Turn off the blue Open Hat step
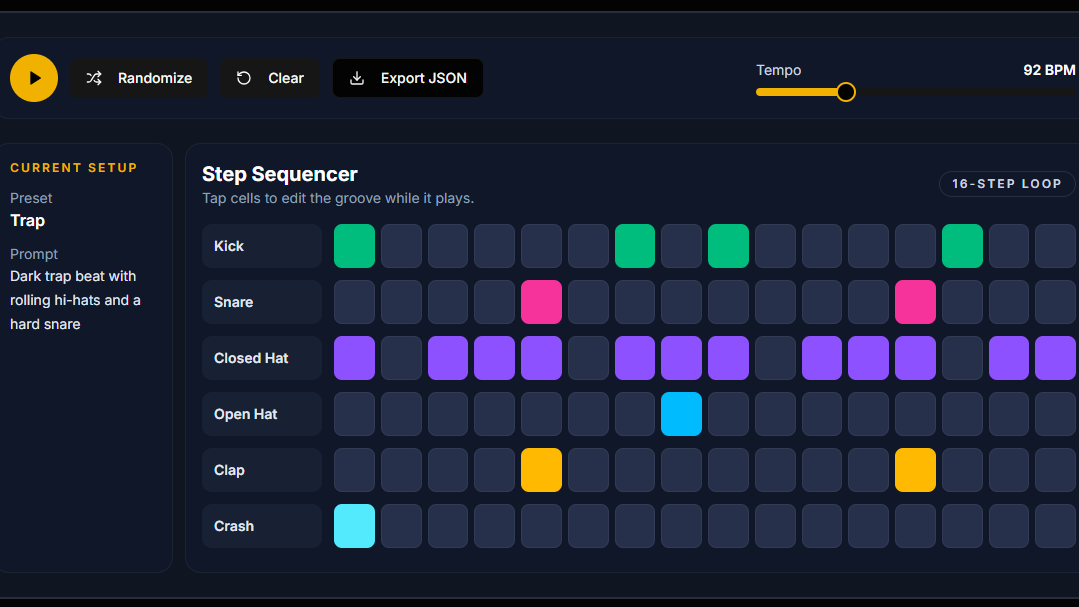Viewport: 1079px width, 607px height. coord(681,413)
